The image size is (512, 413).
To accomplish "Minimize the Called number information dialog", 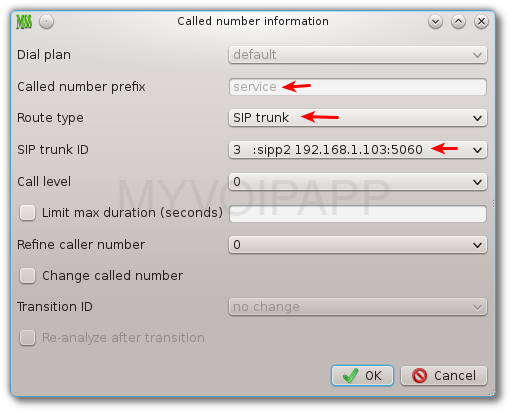I will click(x=435, y=22).
